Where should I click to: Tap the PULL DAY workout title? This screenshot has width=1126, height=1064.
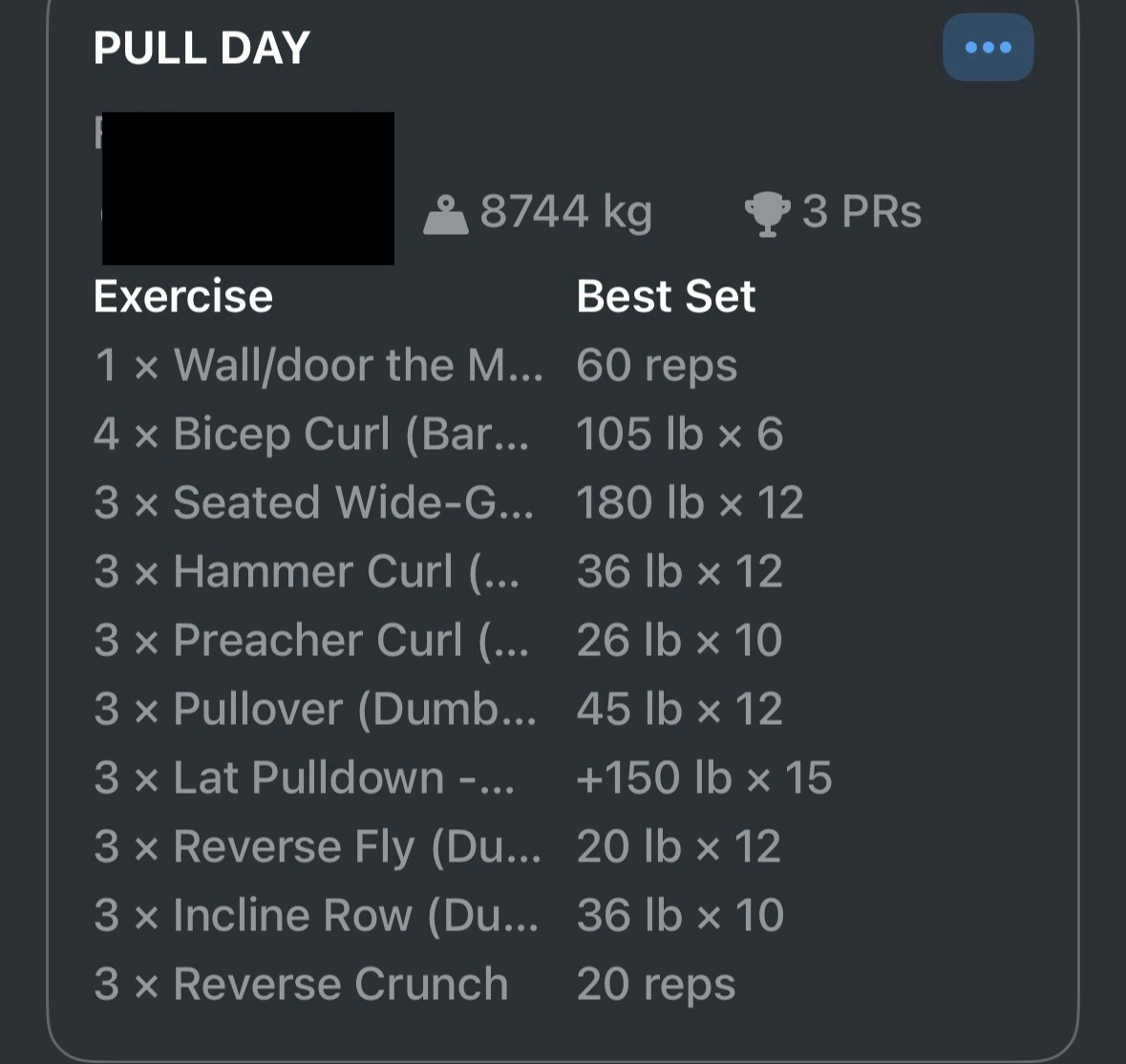[202, 49]
